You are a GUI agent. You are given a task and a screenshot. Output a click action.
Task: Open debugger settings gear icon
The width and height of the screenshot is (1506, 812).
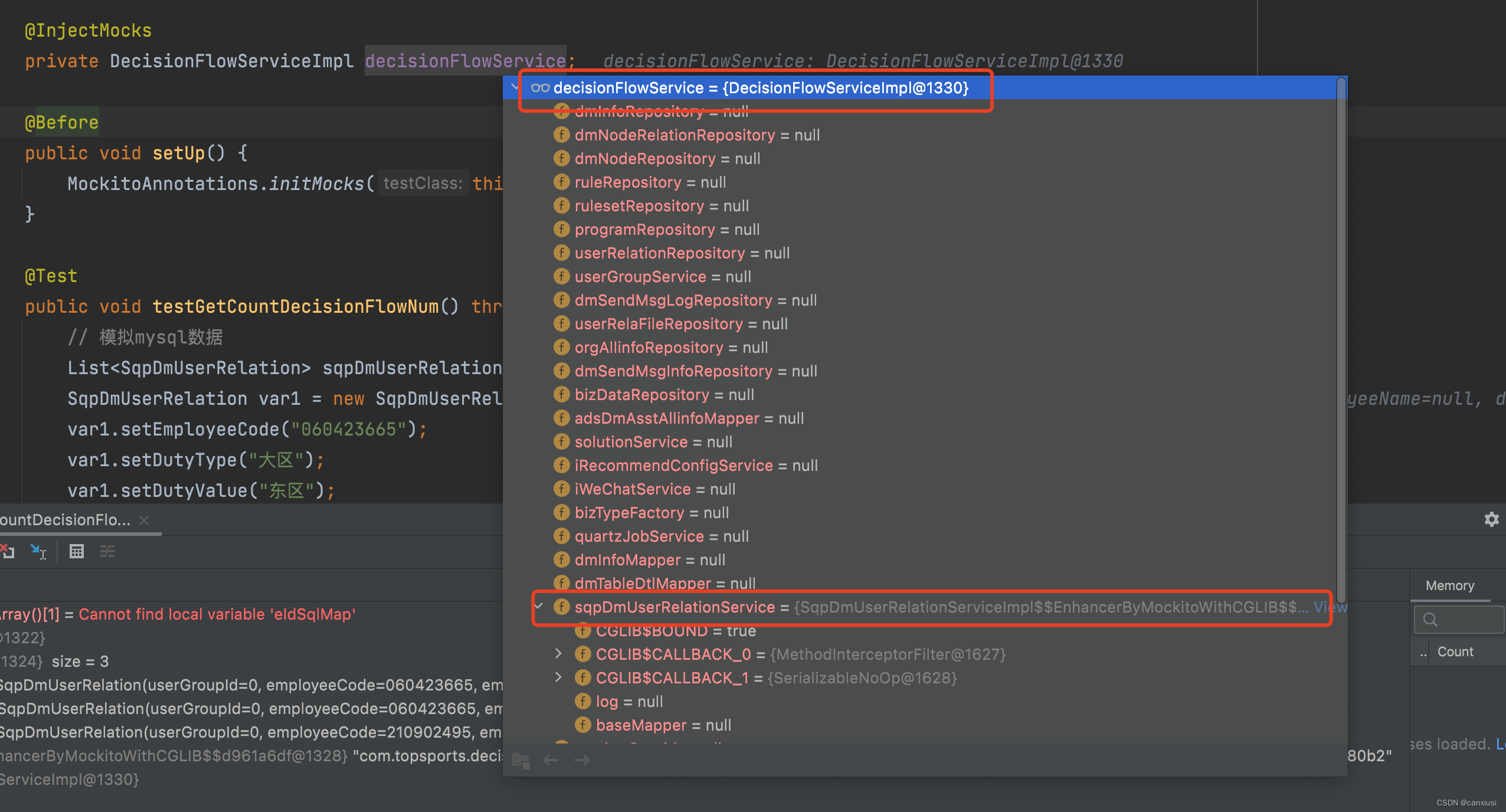[1491, 519]
